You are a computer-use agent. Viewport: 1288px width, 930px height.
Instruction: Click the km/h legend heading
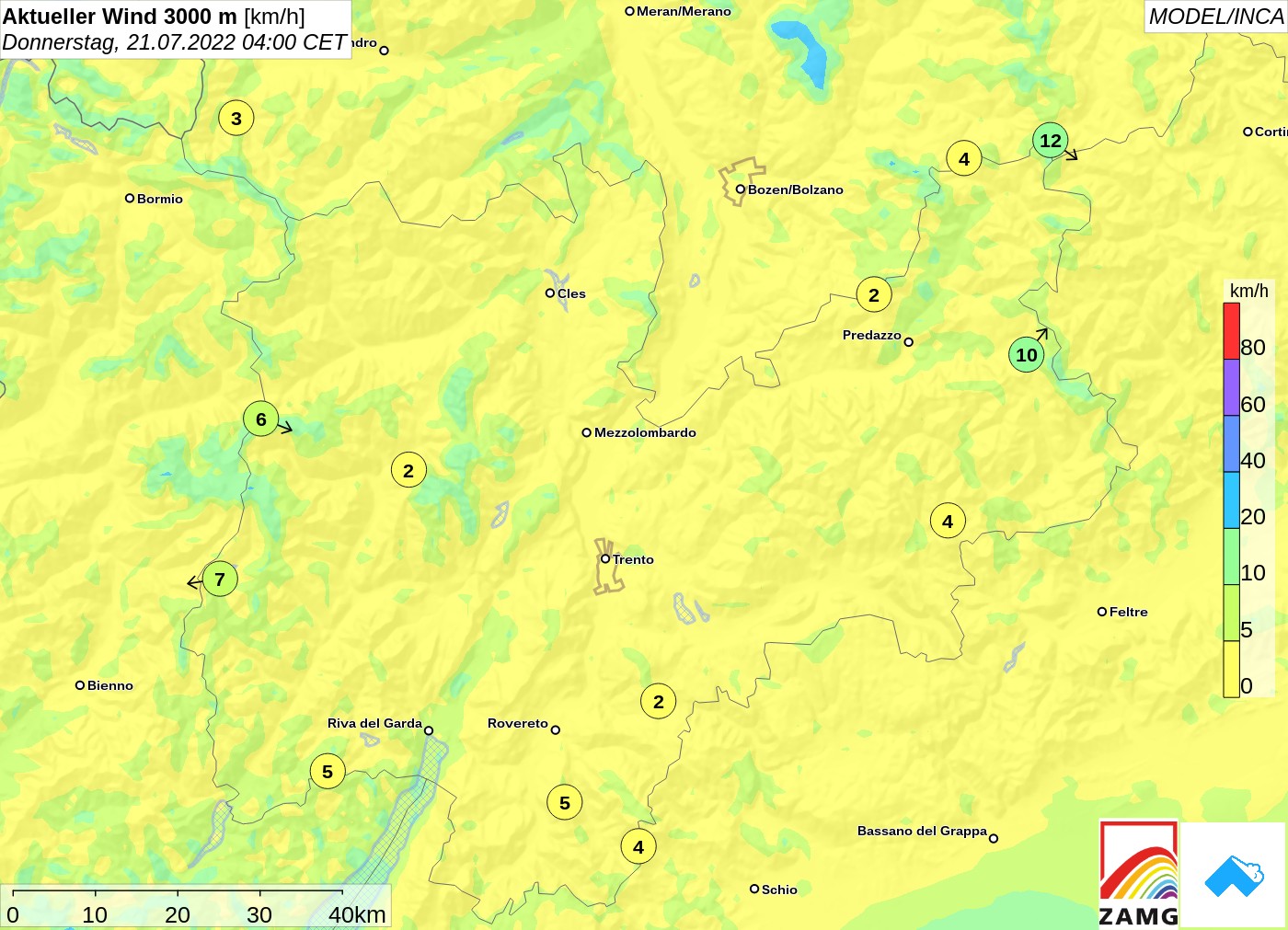[1249, 291]
